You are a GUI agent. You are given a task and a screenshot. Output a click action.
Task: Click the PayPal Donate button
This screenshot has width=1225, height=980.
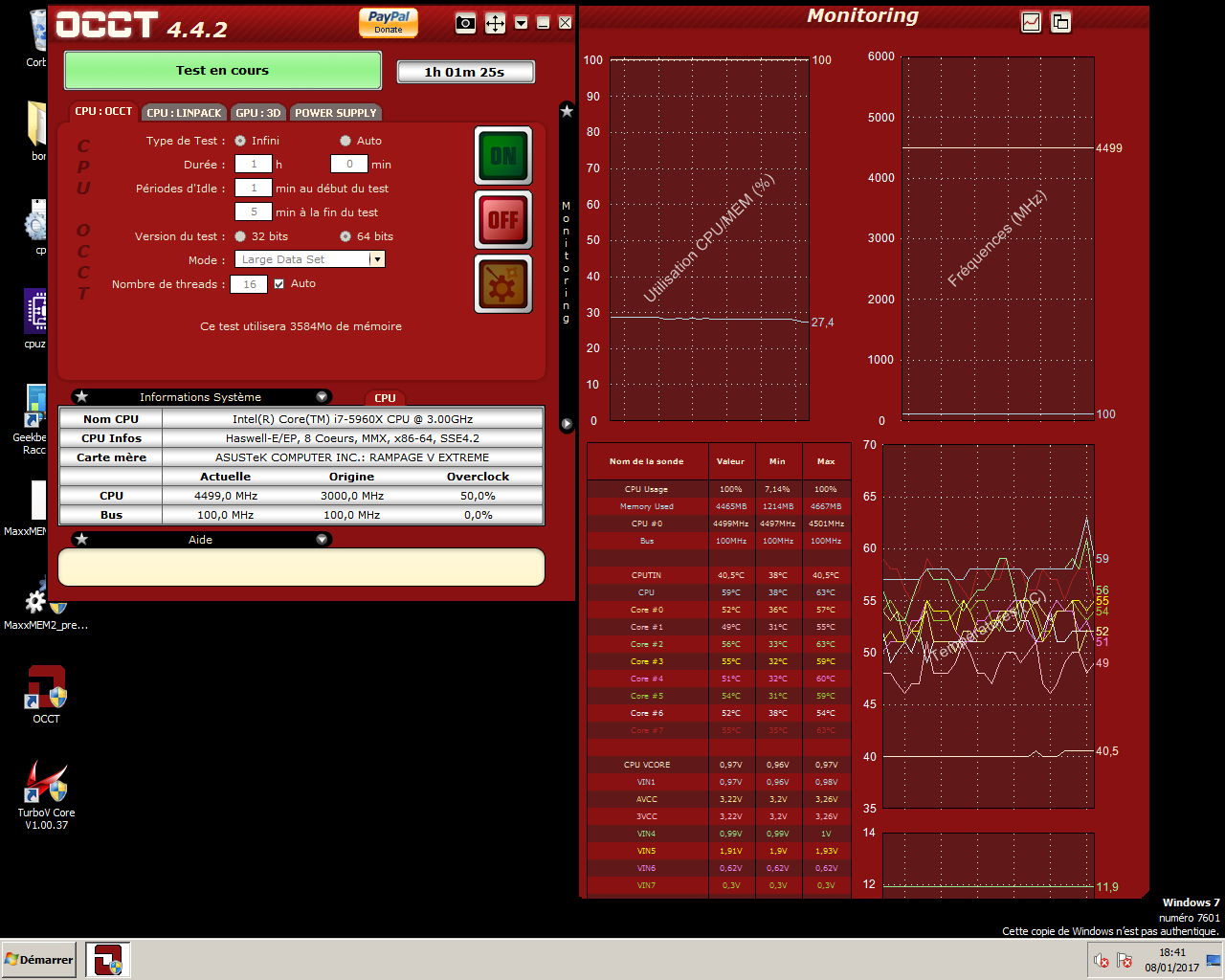389,22
